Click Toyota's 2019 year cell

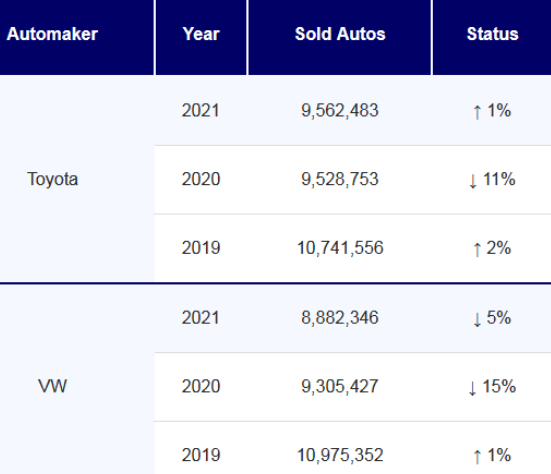click(x=201, y=248)
